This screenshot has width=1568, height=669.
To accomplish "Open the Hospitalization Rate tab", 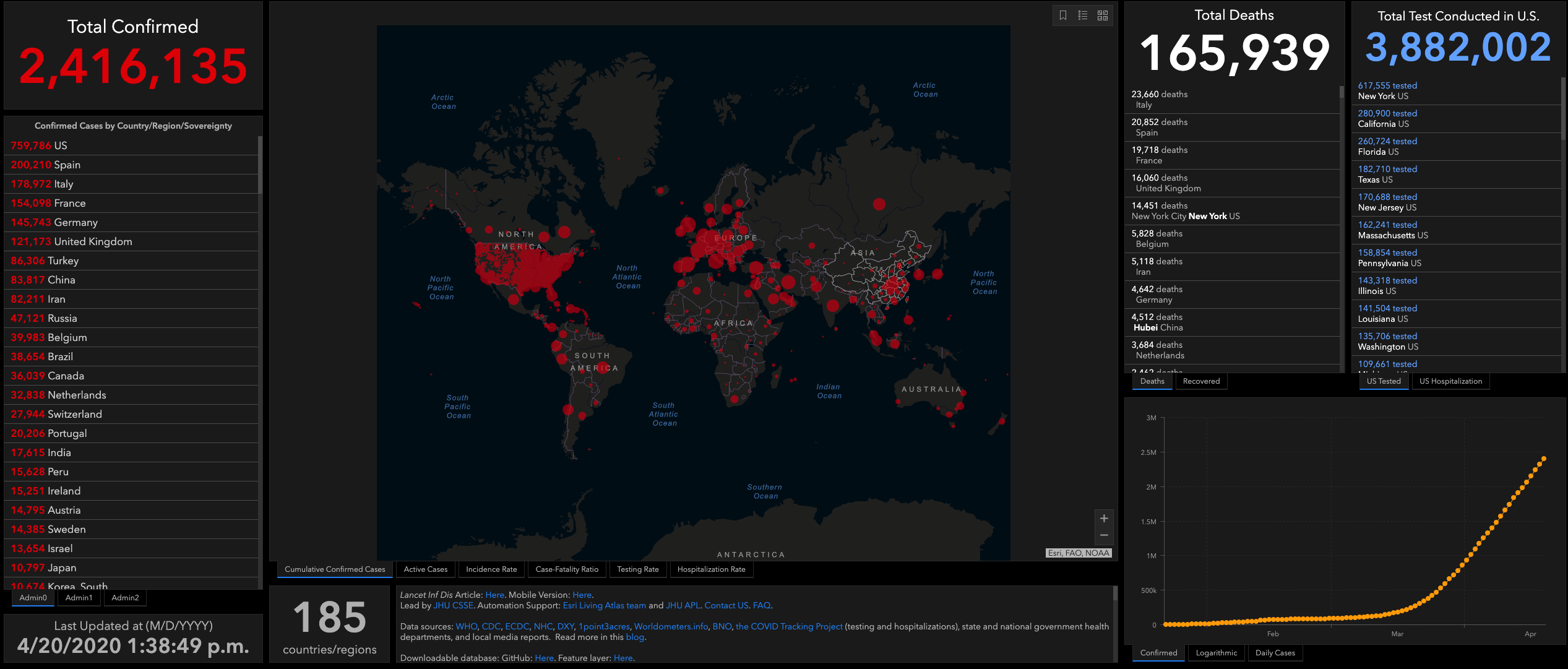I will pyautogui.click(x=712, y=569).
